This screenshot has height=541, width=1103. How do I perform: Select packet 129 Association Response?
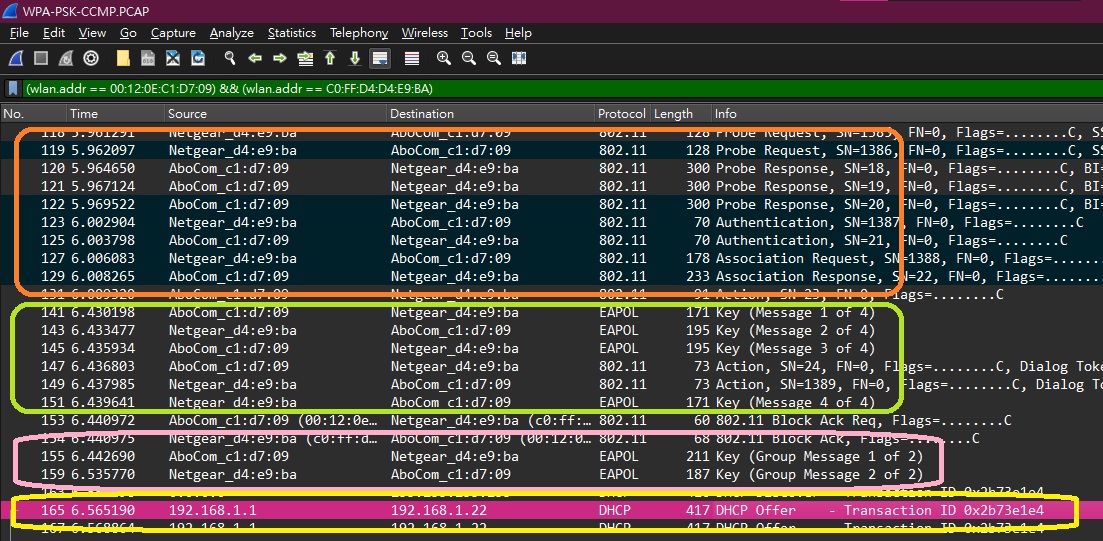click(x=552, y=276)
